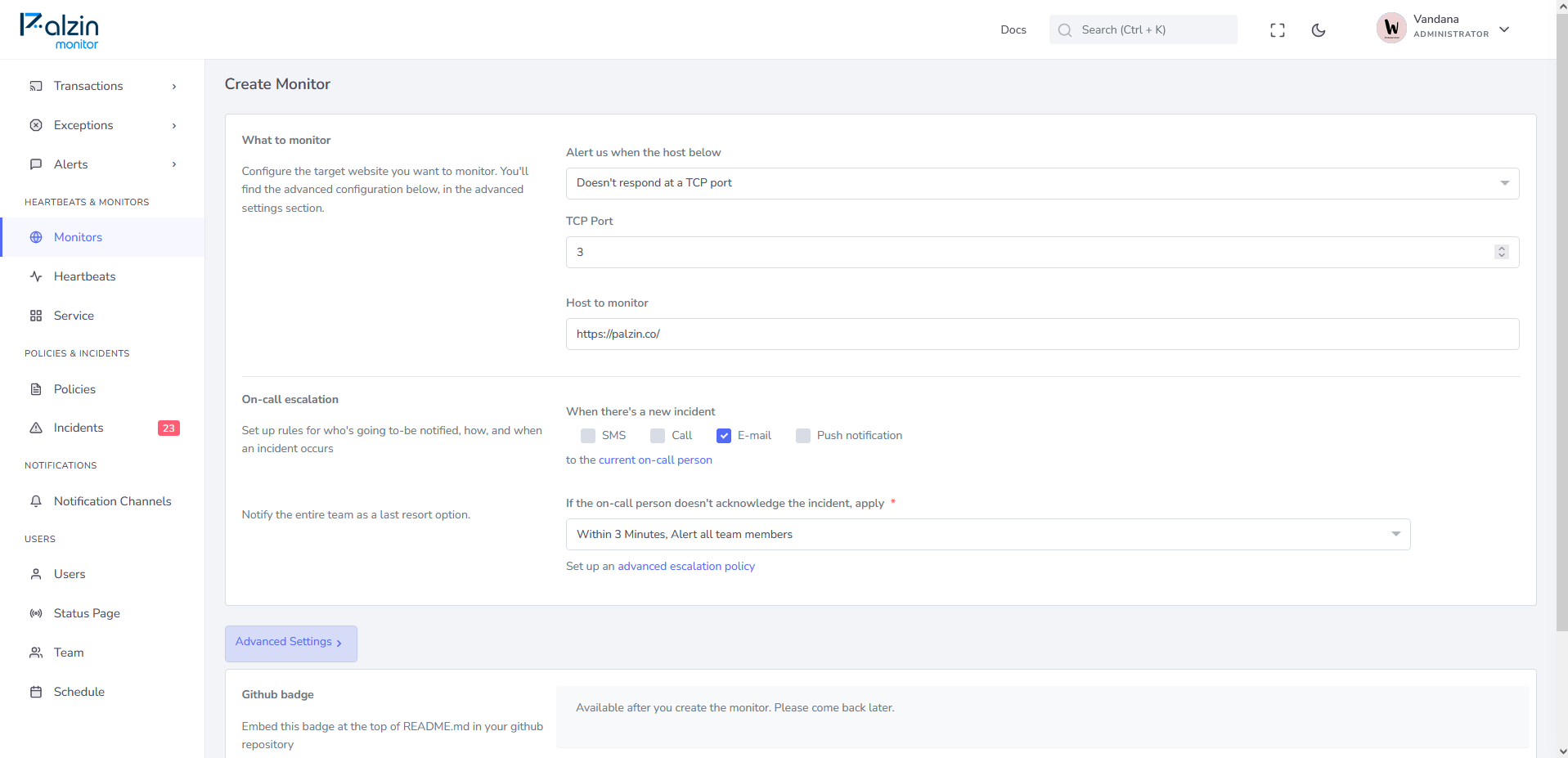Image resolution: width=1568 pixels, height=758 pixels.
Task: Enable the Call checkbox
Action: (x=658, y=436)
